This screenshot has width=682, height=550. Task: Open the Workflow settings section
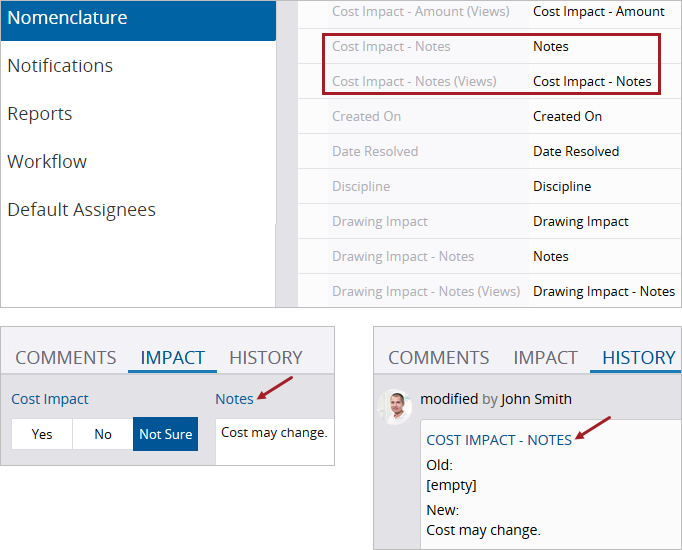click(x=47, y=162)
